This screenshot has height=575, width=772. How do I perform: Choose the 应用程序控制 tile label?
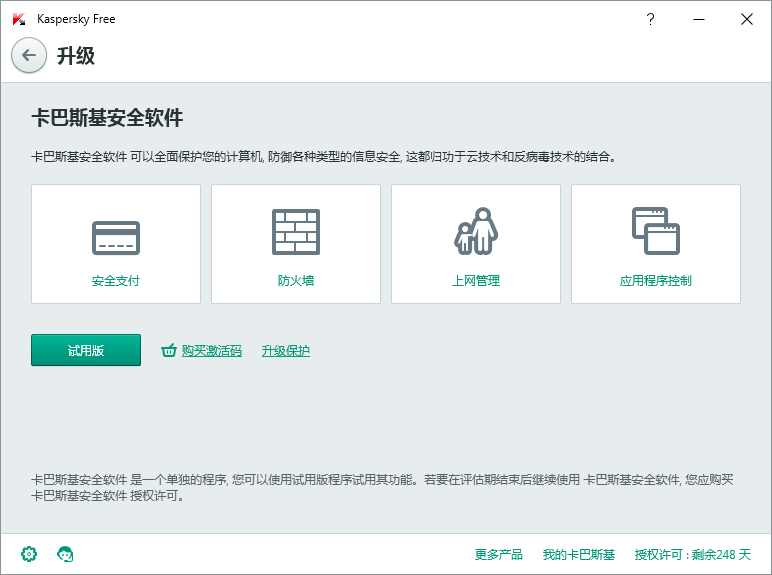(656, 281)
